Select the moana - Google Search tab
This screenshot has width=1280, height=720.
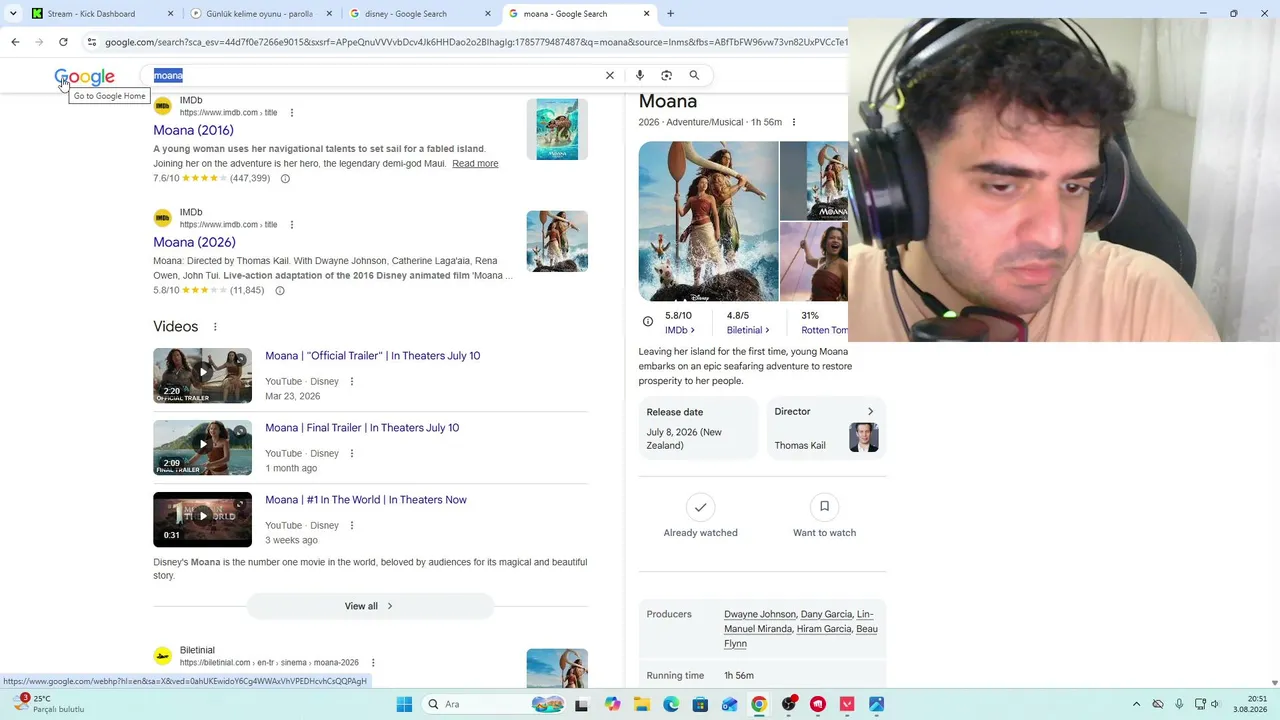(579, 14)
